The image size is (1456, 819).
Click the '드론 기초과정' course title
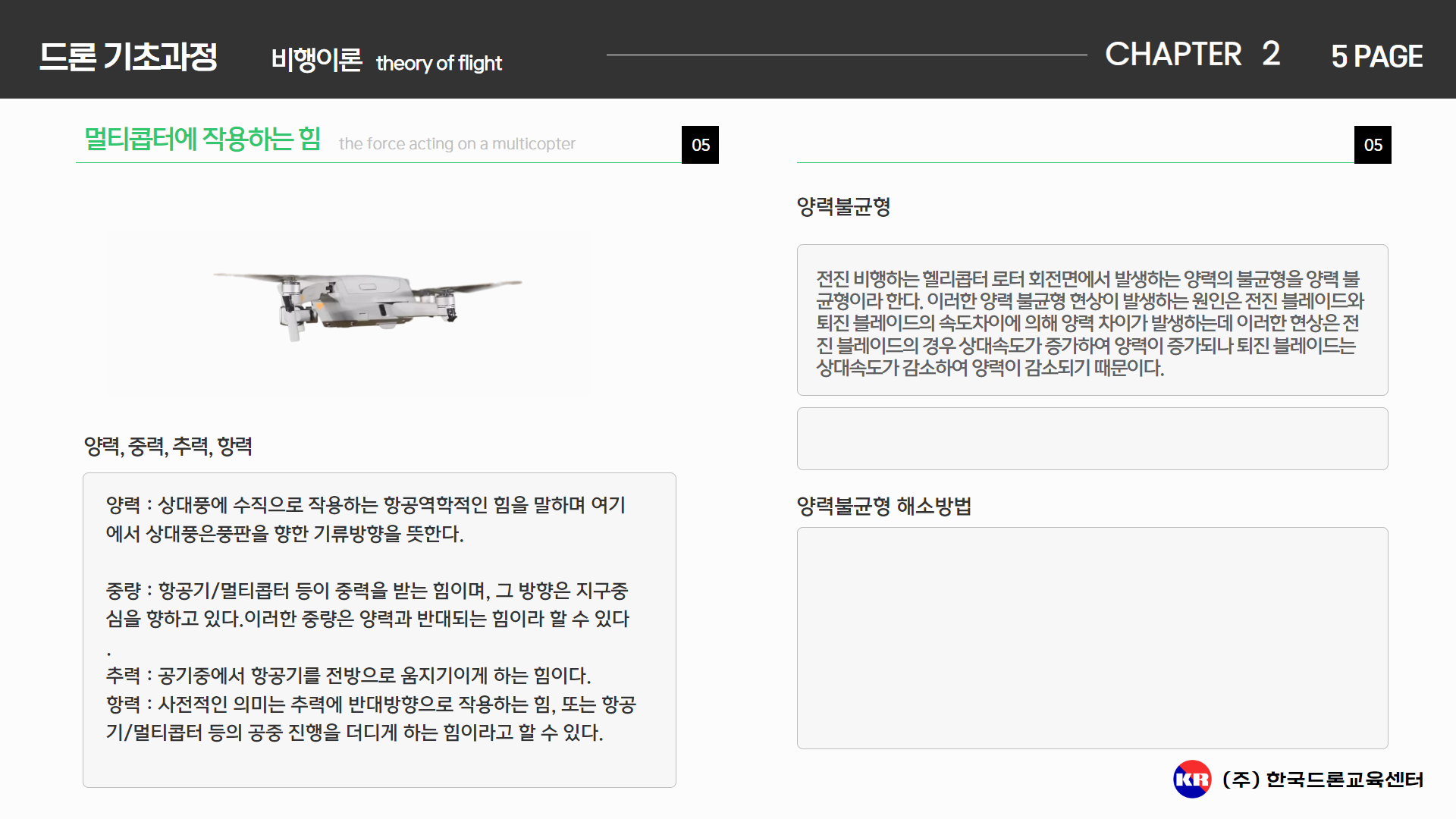[128, 57]
